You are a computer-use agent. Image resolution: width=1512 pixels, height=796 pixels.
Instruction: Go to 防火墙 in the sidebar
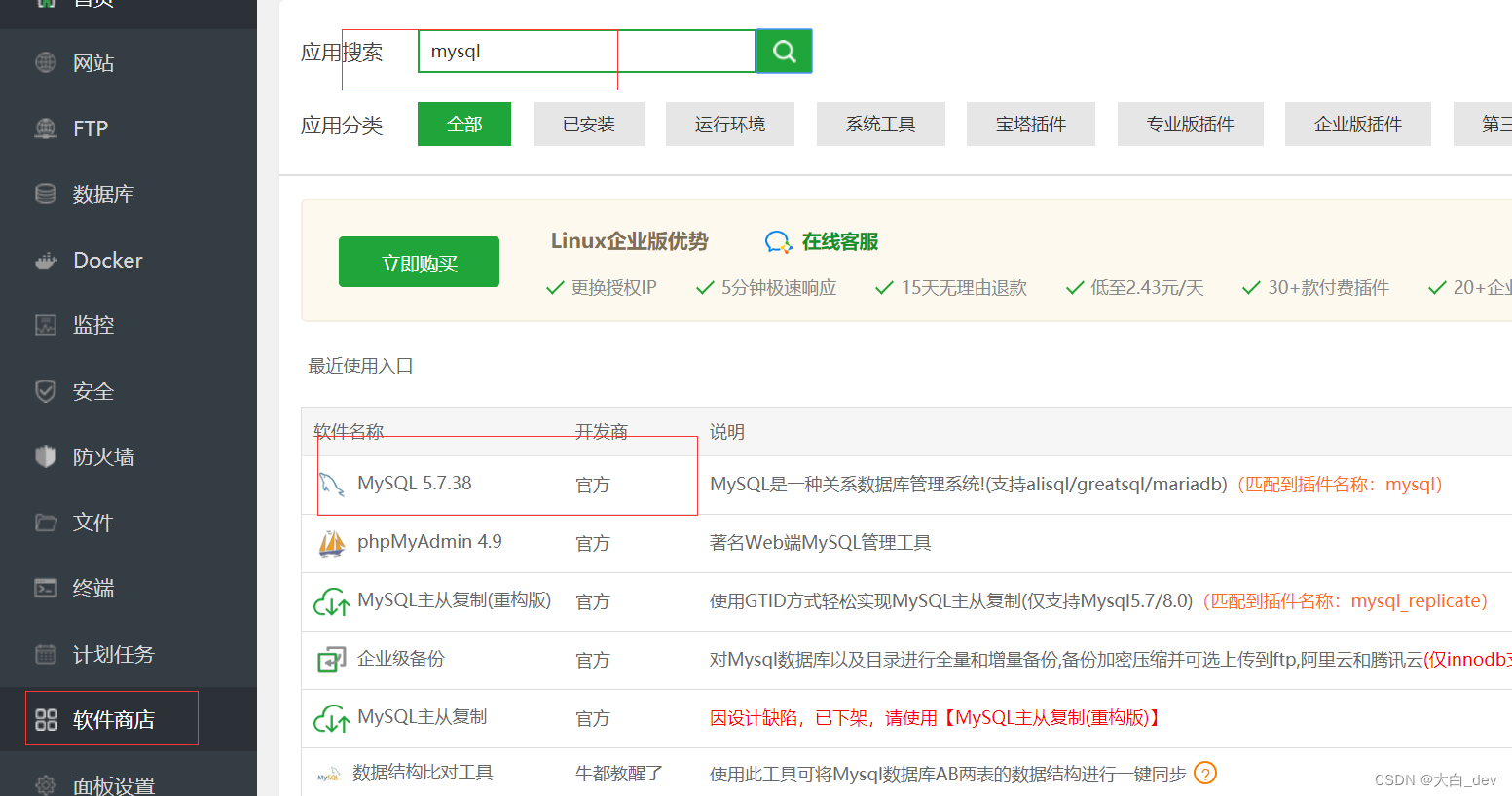click(x=103, y=456)
